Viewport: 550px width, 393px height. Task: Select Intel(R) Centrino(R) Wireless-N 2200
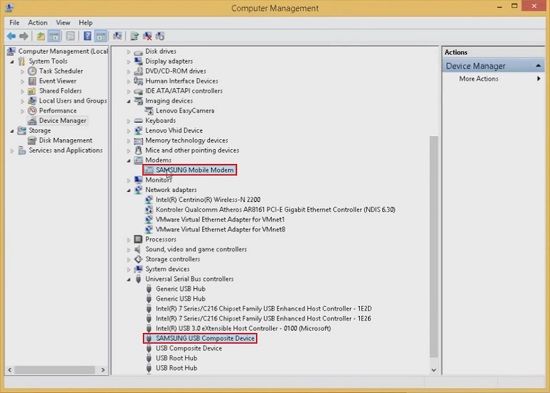208,200
